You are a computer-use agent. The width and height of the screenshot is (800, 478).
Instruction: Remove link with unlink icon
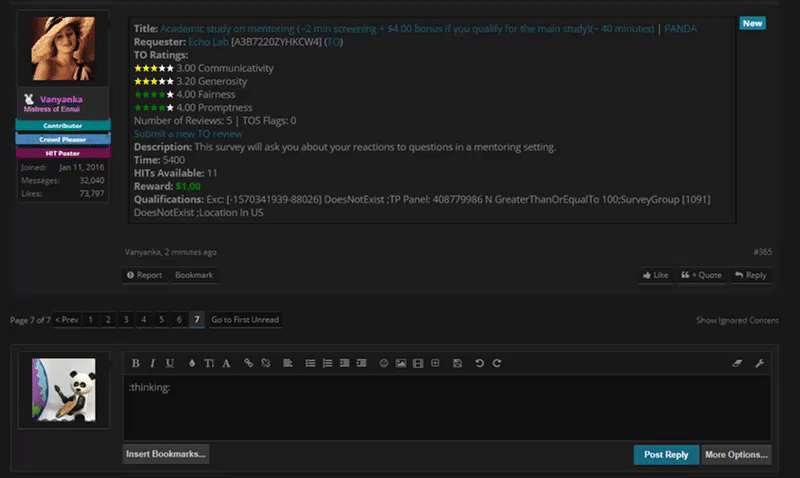pos(266,363)
